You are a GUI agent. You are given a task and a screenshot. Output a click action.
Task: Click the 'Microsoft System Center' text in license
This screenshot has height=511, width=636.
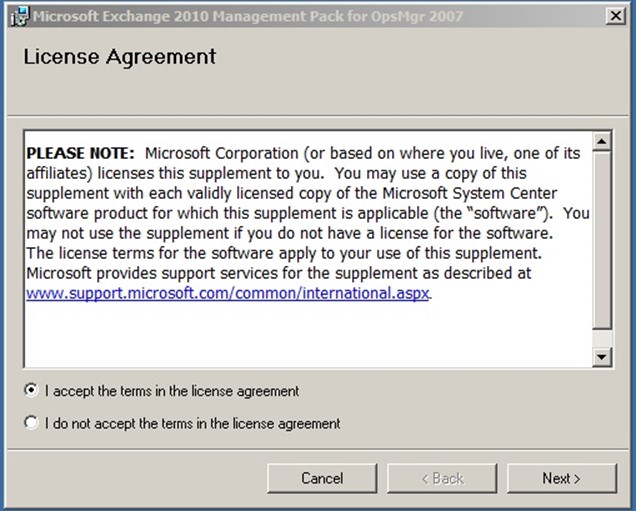coord(470,193)
